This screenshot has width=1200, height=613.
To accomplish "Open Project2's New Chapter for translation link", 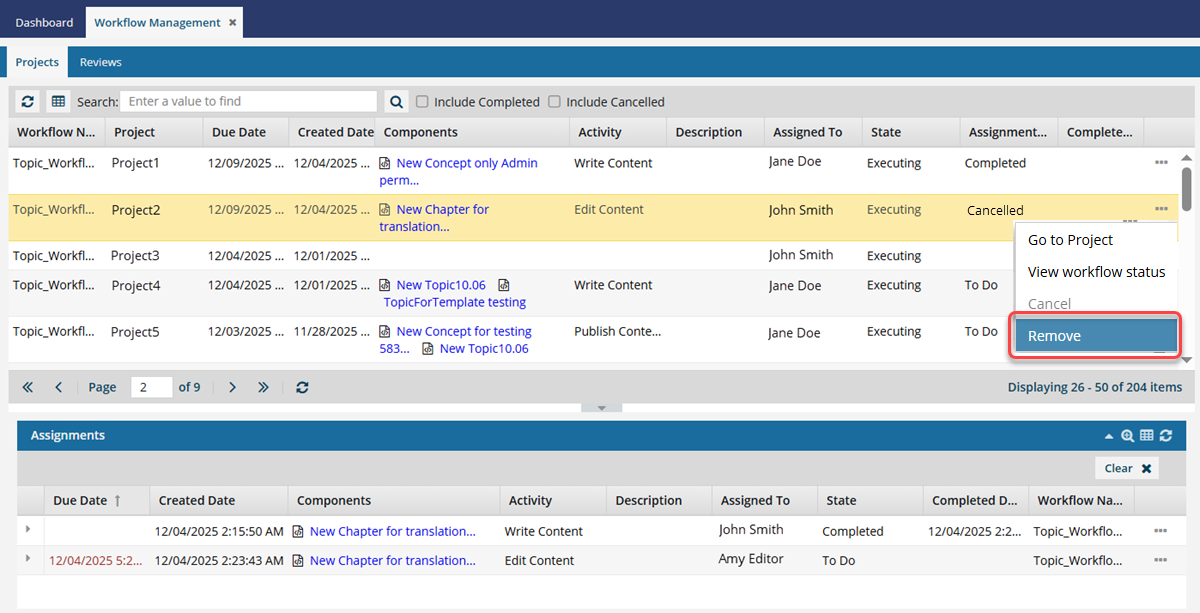I will point(435,218).
